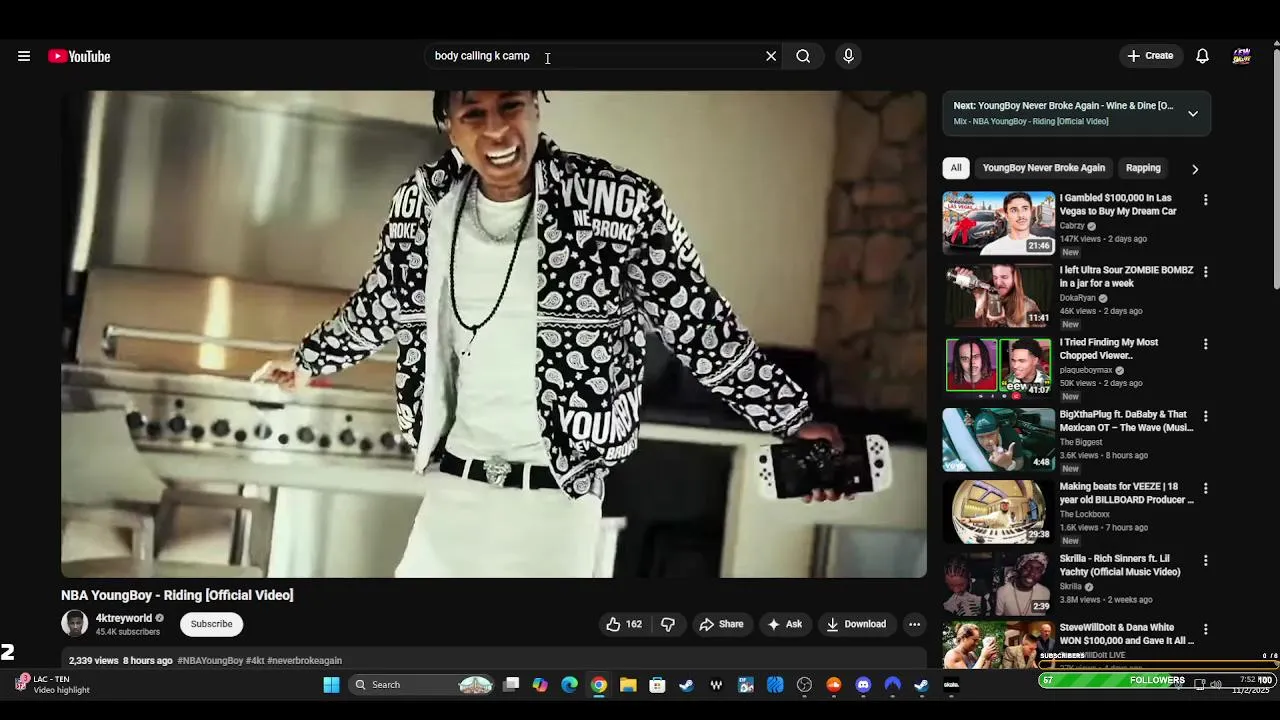1280x720 pixels.
Task: Open OBS Studio from the taskbar
Action: click(804, 685)
